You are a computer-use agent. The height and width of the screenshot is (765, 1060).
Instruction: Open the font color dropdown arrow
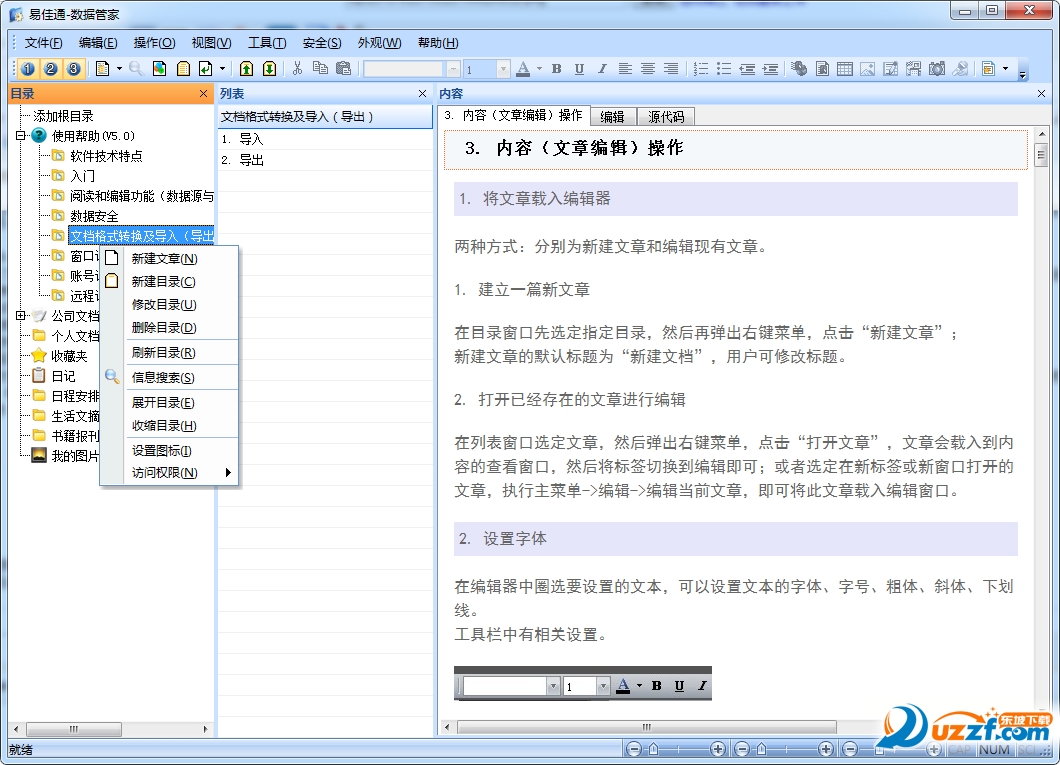(x=539, y=68)
